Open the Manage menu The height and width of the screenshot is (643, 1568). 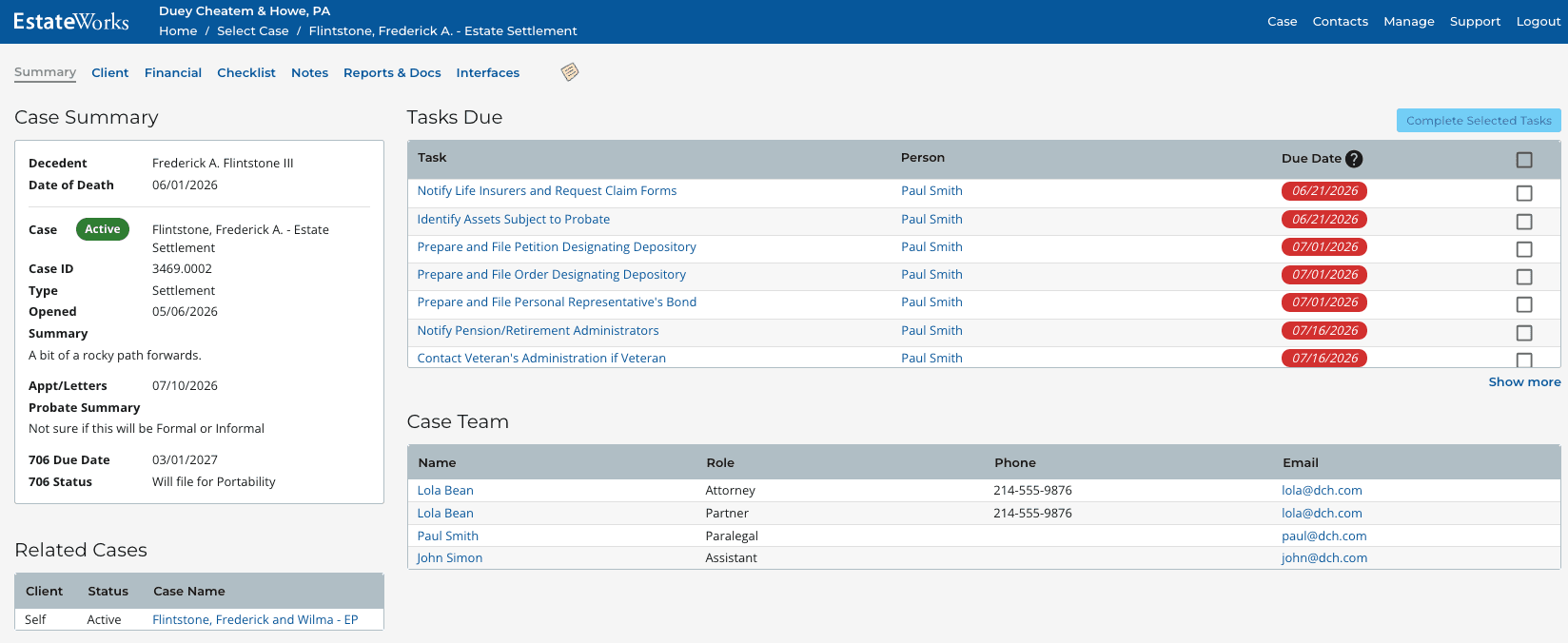1409,21
